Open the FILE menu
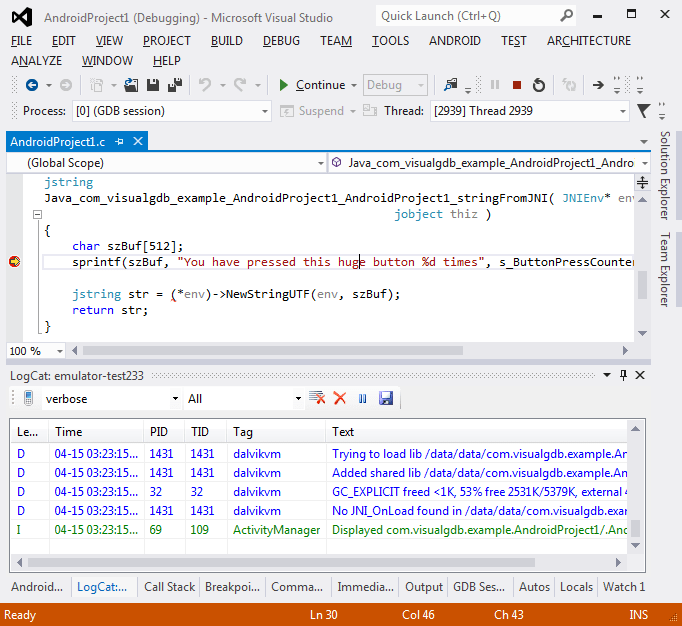Image resolution: width=682 pixels, height=626 pixels. pyautogui.click(x=21, y=41)
